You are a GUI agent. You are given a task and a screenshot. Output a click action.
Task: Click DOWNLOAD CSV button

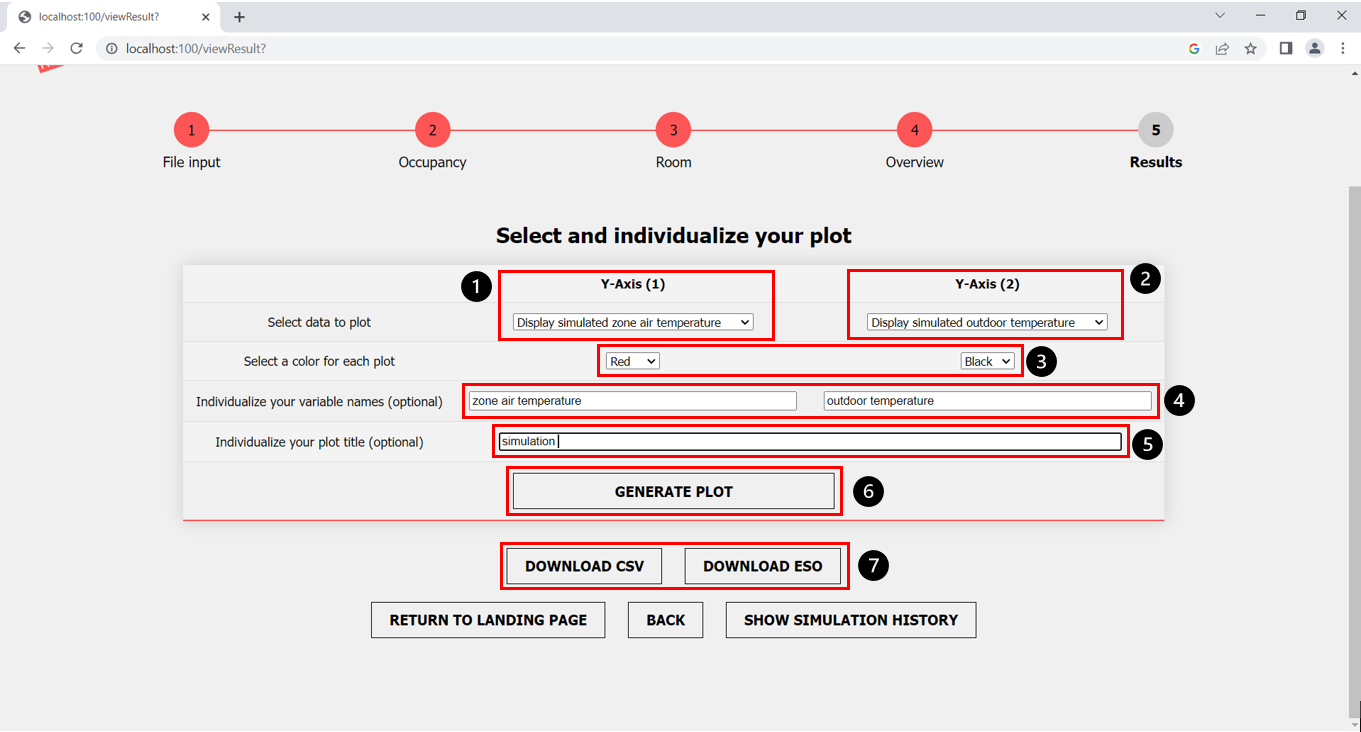click(584, 566)
